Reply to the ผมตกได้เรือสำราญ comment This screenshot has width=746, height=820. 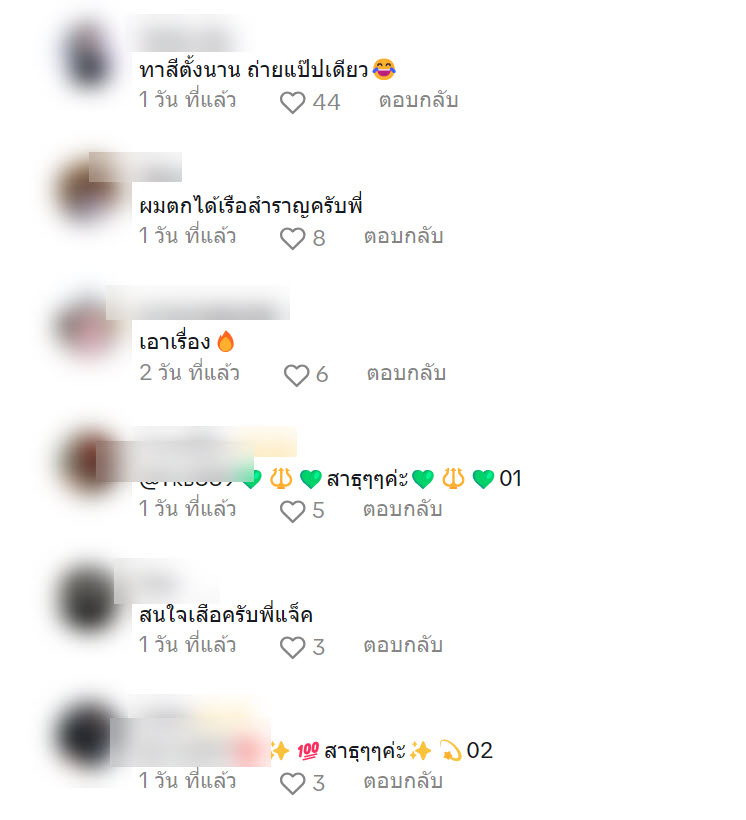tap(404, 236)
